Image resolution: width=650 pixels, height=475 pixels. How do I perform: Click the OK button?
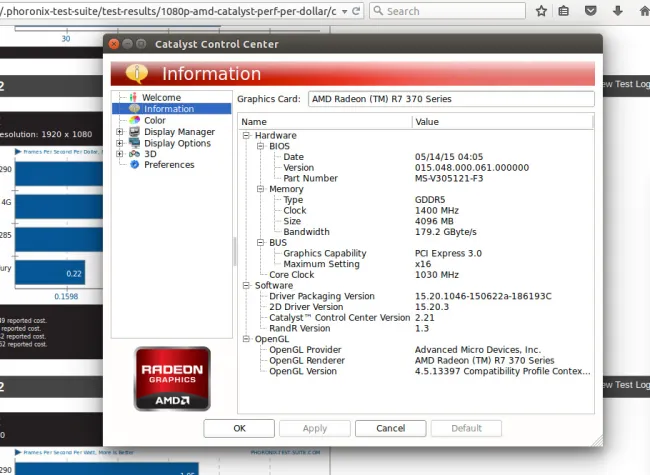239,428
